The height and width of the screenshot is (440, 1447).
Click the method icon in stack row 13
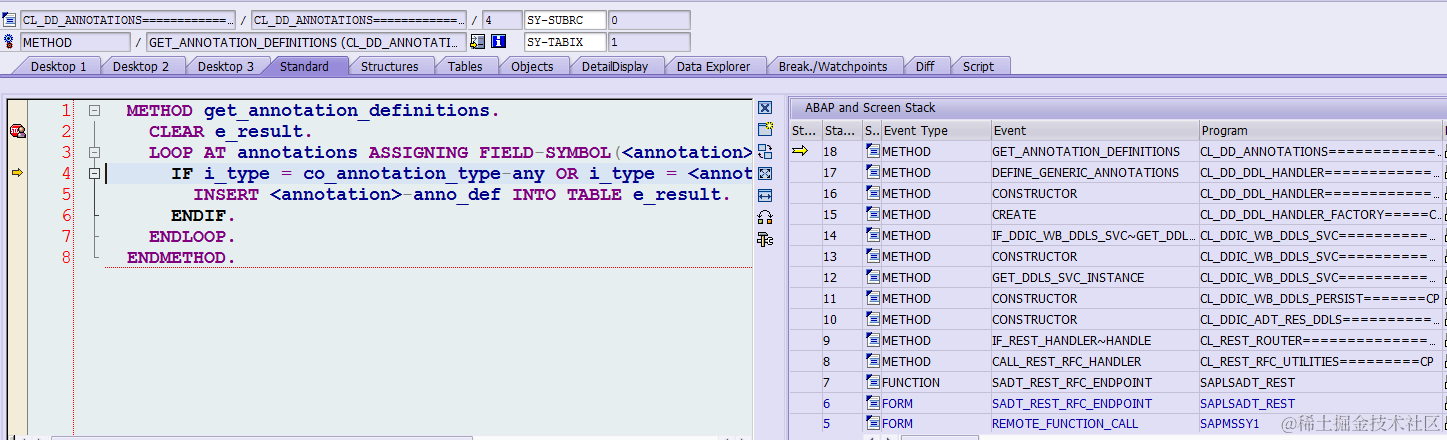[x=873, y=257]
